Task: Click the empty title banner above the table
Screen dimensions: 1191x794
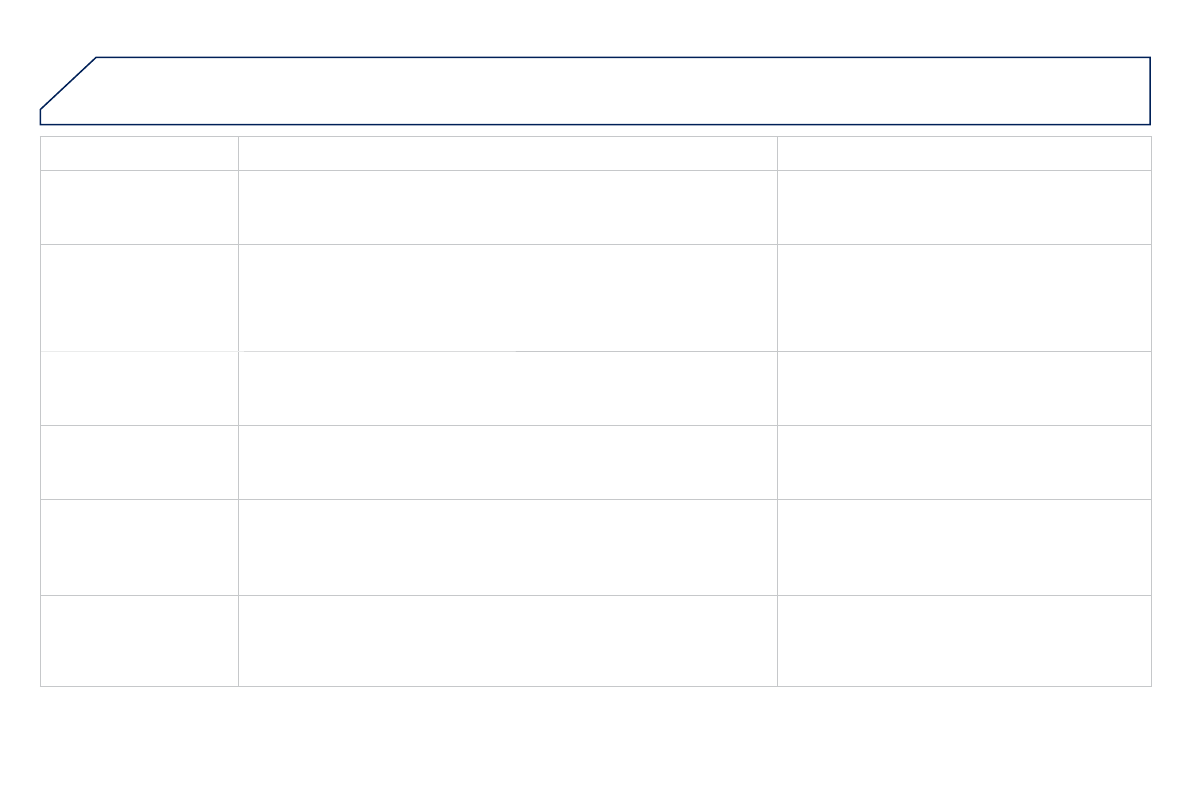Action: 620,91
